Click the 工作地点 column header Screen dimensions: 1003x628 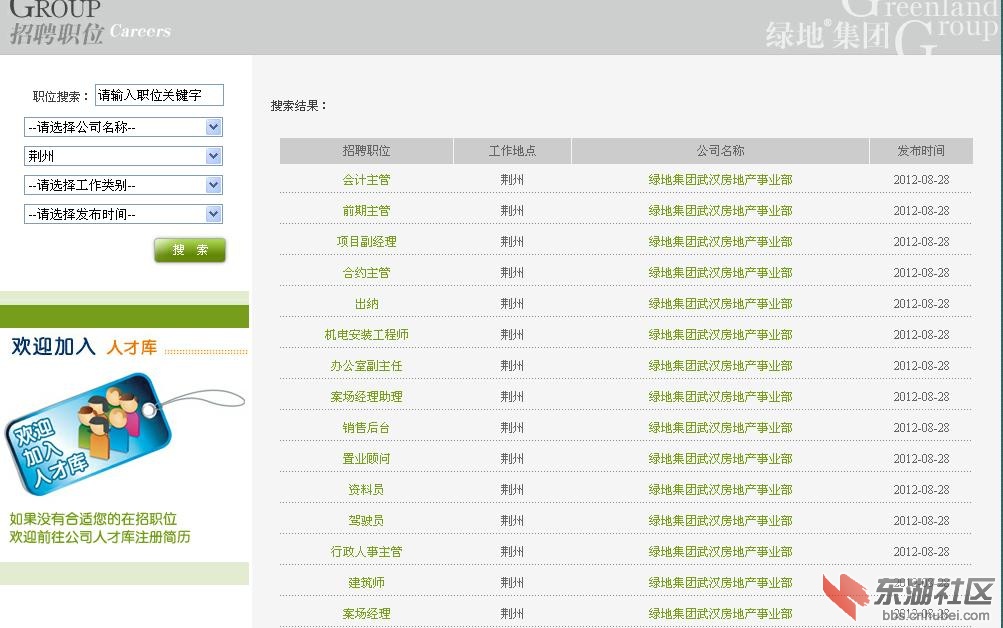[x=512, y=151]
